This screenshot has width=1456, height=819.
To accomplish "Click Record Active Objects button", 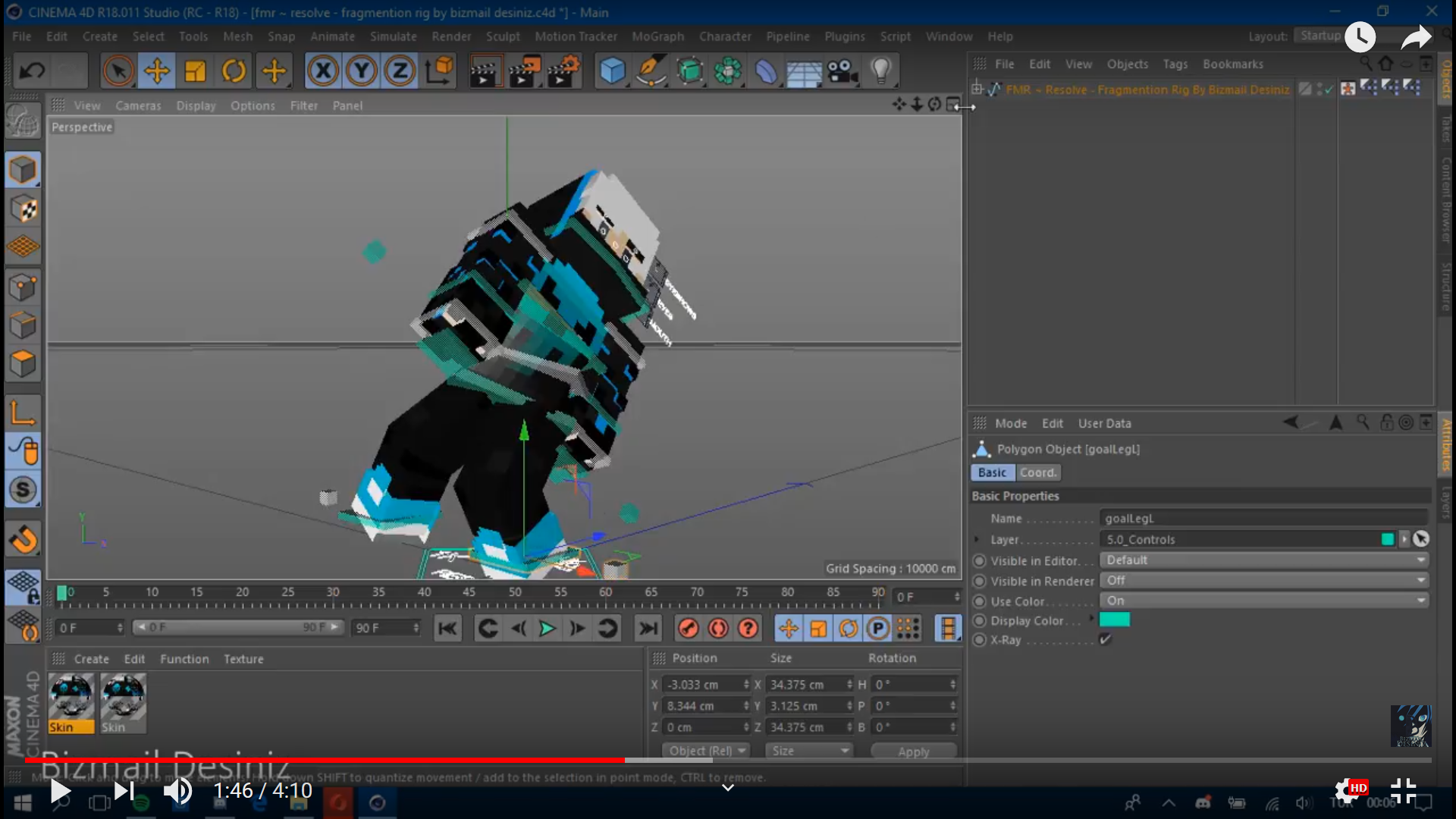I will pos(689,629).
